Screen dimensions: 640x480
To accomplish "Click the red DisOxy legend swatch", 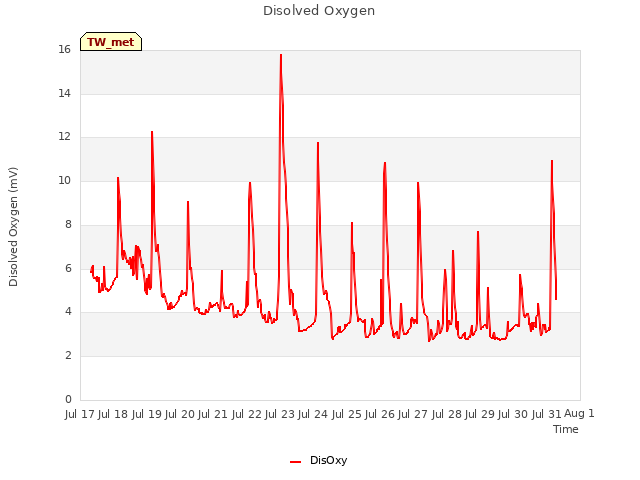I will point(296,462).
